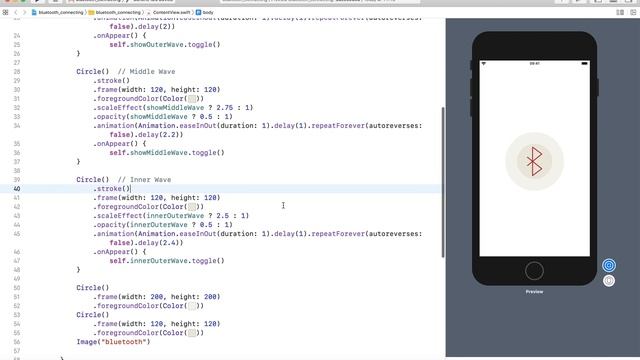Open the color swatch on line 42
The width and height of the screenshot is (640, 360).
(192, 207)
